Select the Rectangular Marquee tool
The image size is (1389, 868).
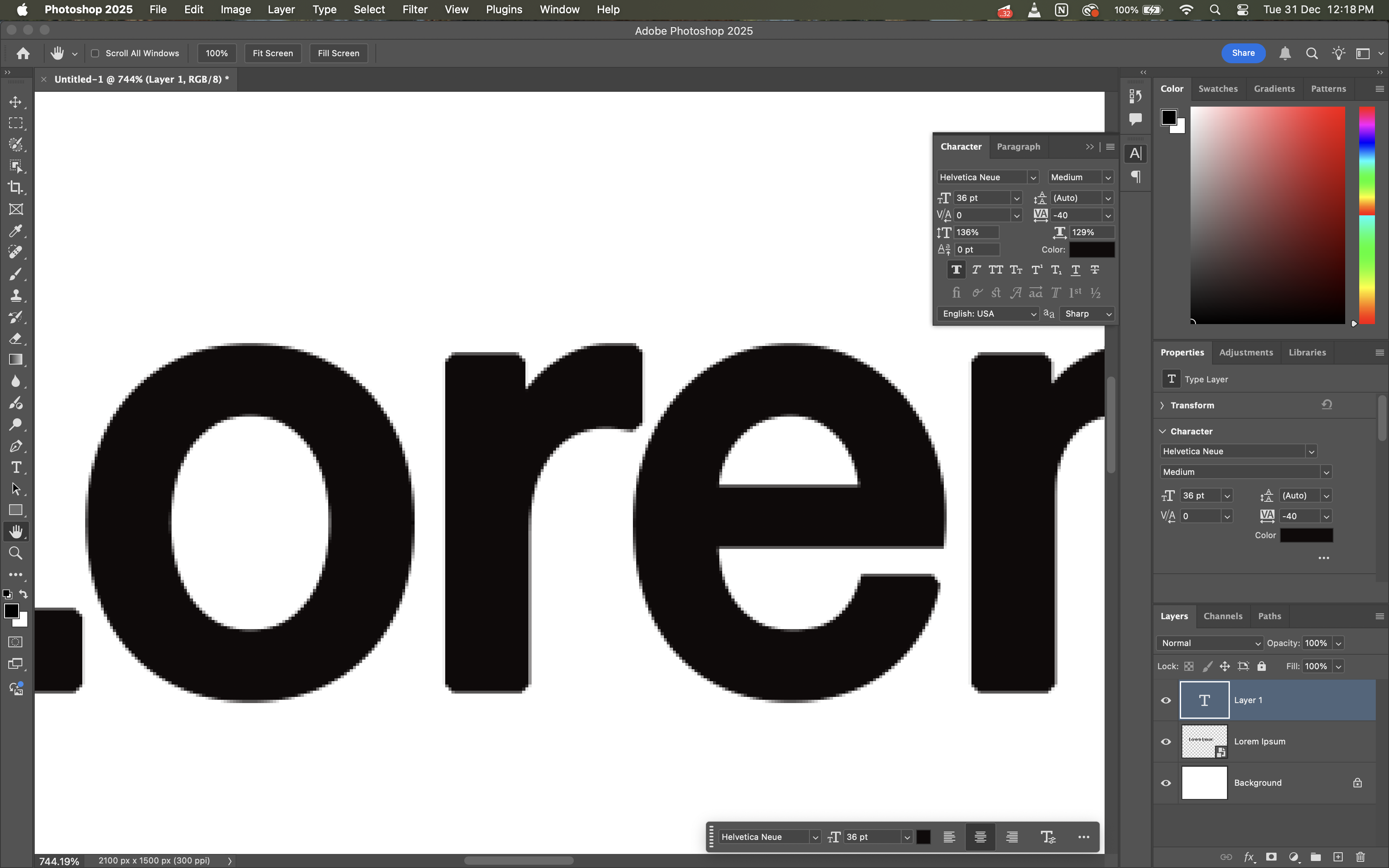pyautogui.click(x=16, y=123)
